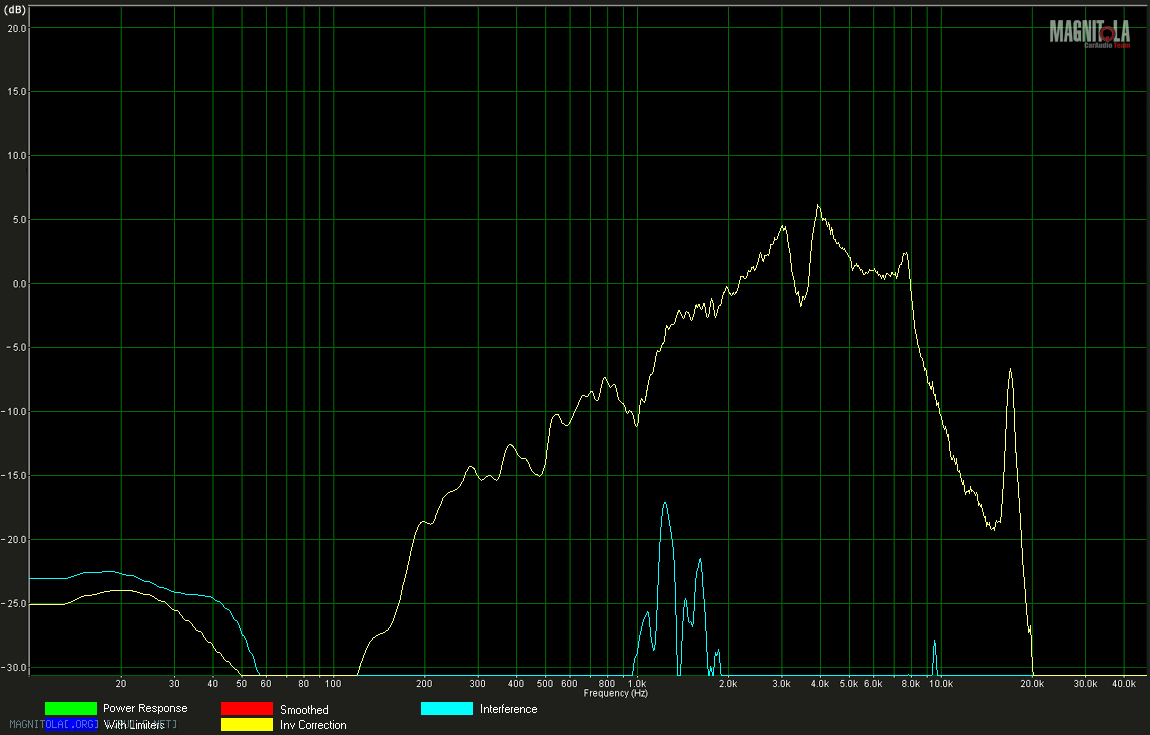The height and width of the screenshot is (735, 1150).
Task: Click the 20.0k frequency axis tick label
Action: 1032,684
